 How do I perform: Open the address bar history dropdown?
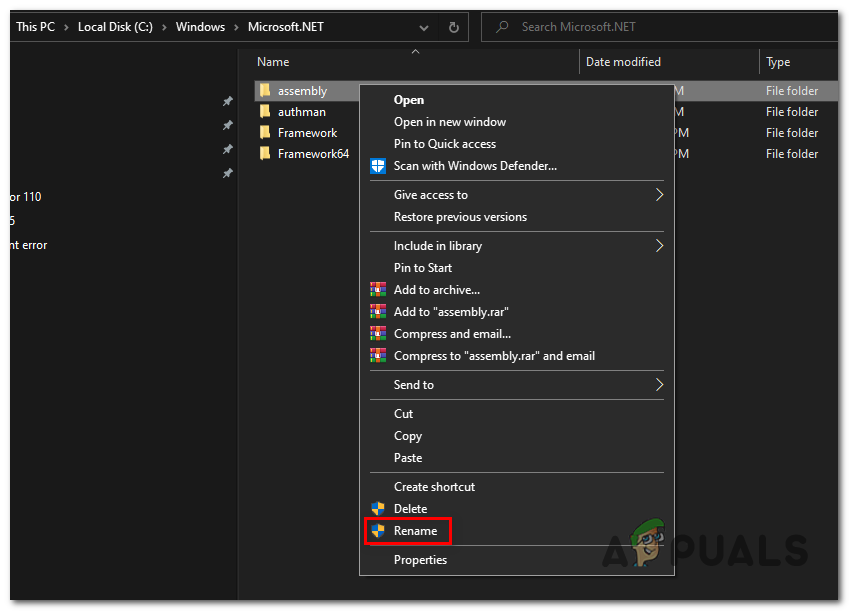click(422, 27)
